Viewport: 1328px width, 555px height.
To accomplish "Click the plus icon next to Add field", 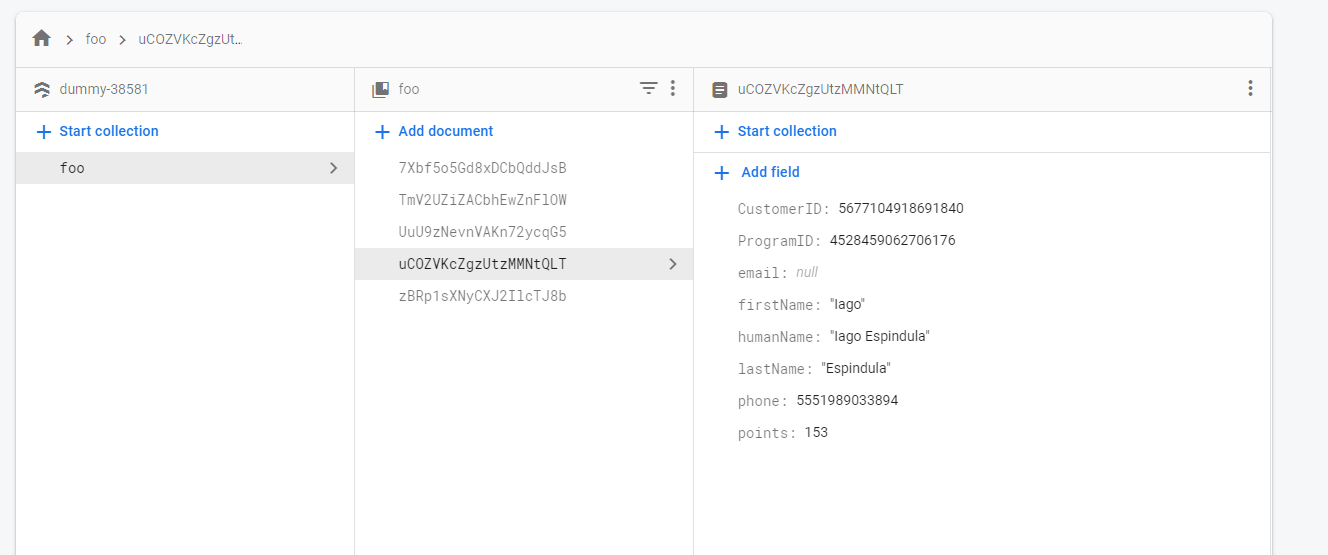I will (722, 173).
